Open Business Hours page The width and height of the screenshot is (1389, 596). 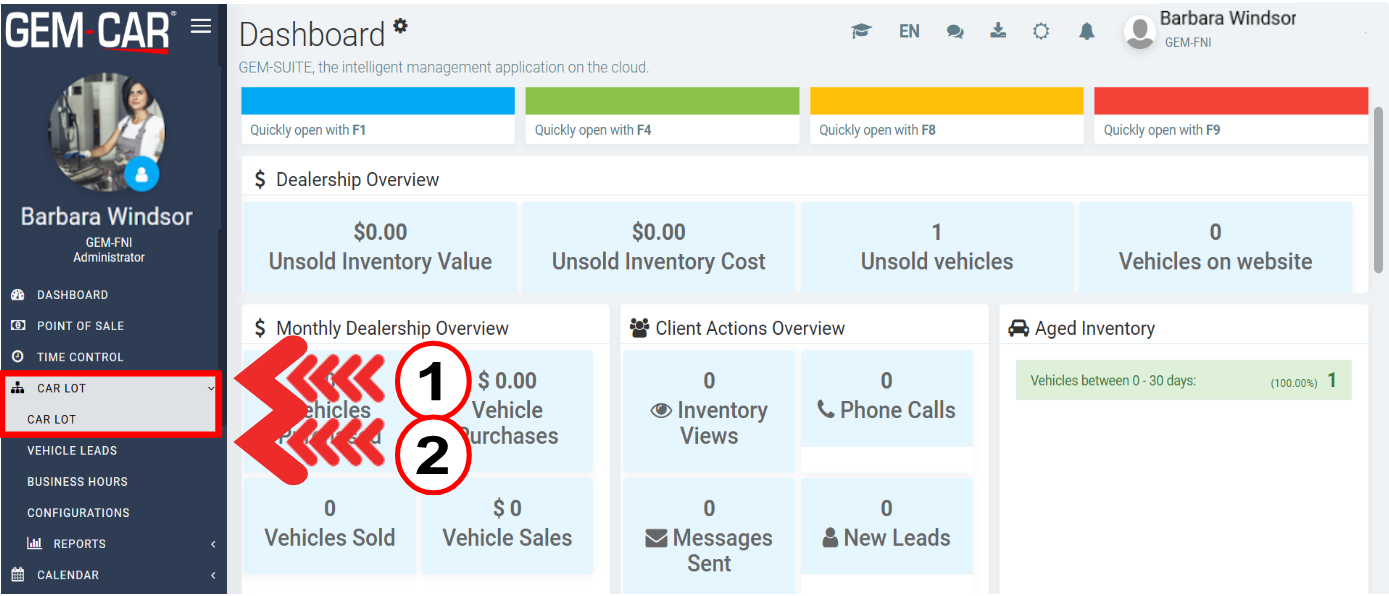tap(77, 482)
